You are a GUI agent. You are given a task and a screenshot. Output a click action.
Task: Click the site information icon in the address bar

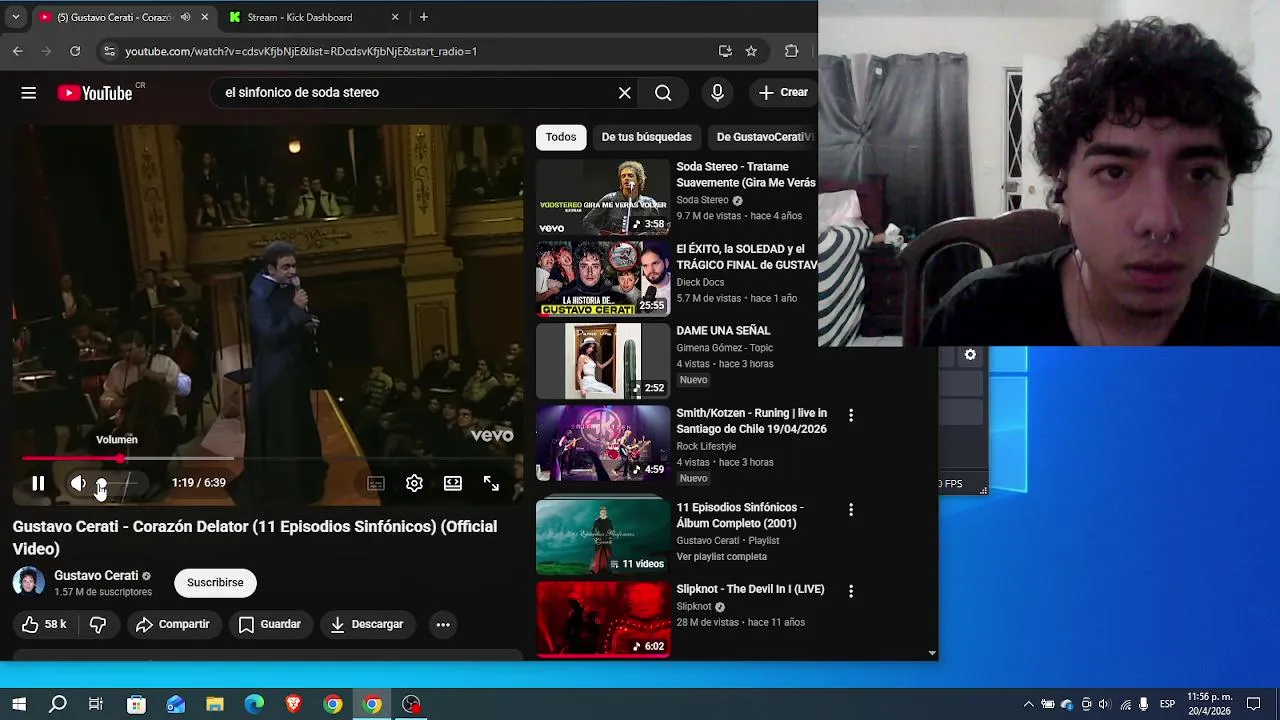(109, 51)
